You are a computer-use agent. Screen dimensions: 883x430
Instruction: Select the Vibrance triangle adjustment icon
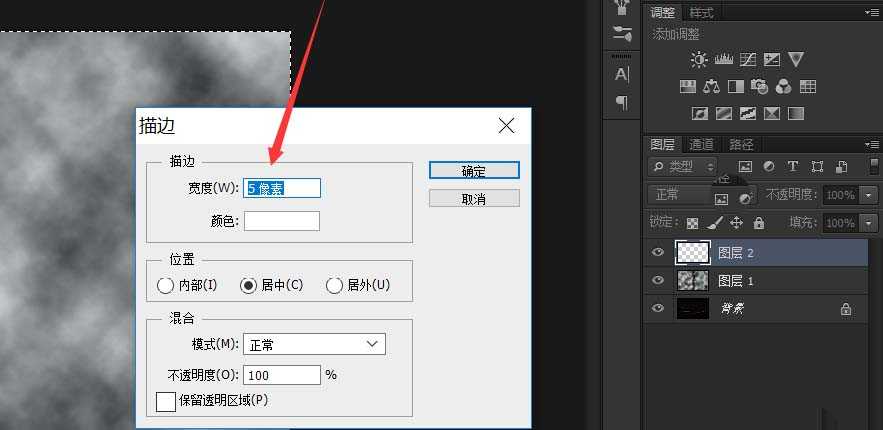[796, 60]
